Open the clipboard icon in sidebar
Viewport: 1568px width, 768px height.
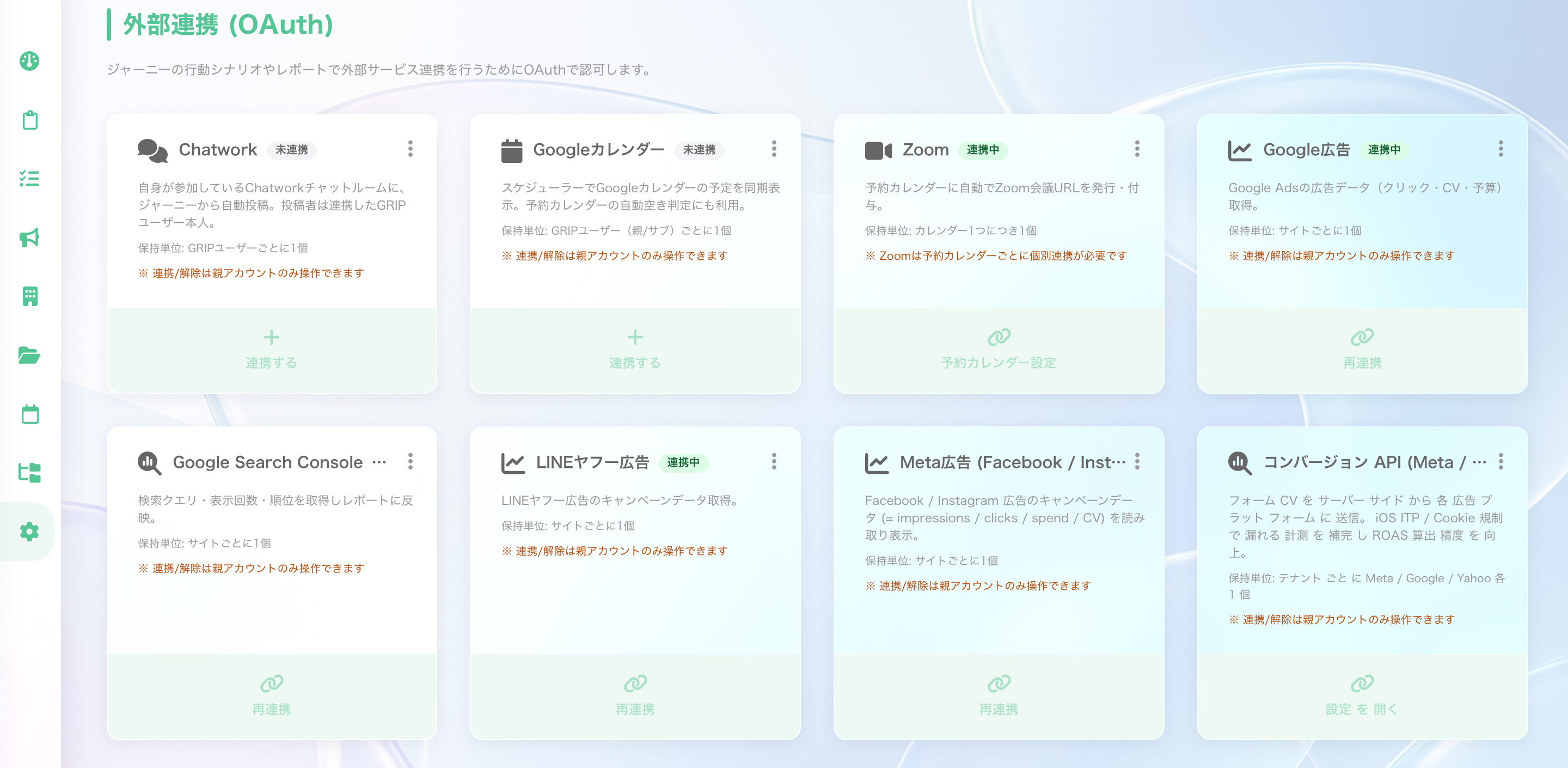click(29, 119)
